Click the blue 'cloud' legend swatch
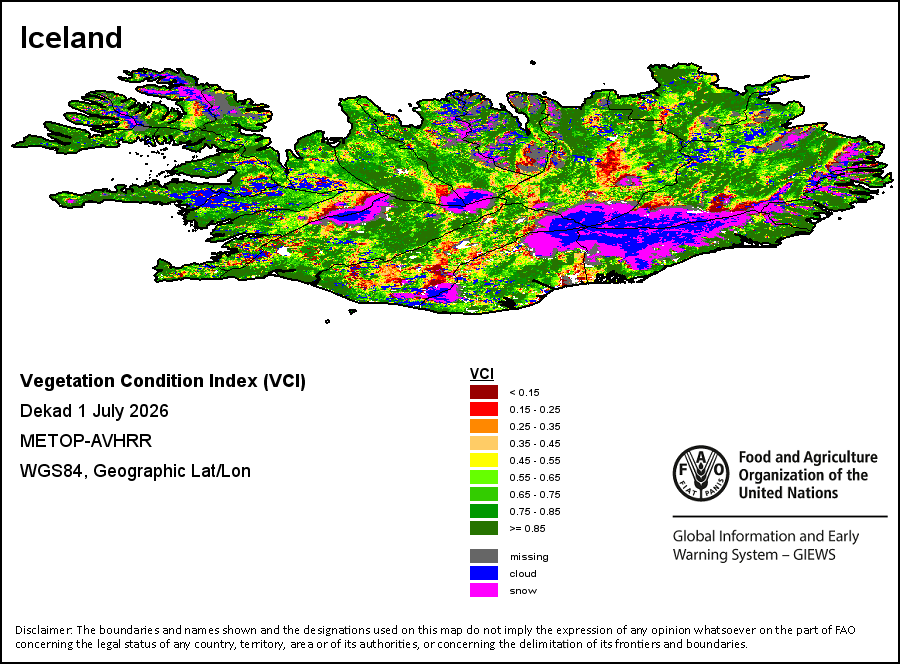900x664 pixels. [484, 573]
